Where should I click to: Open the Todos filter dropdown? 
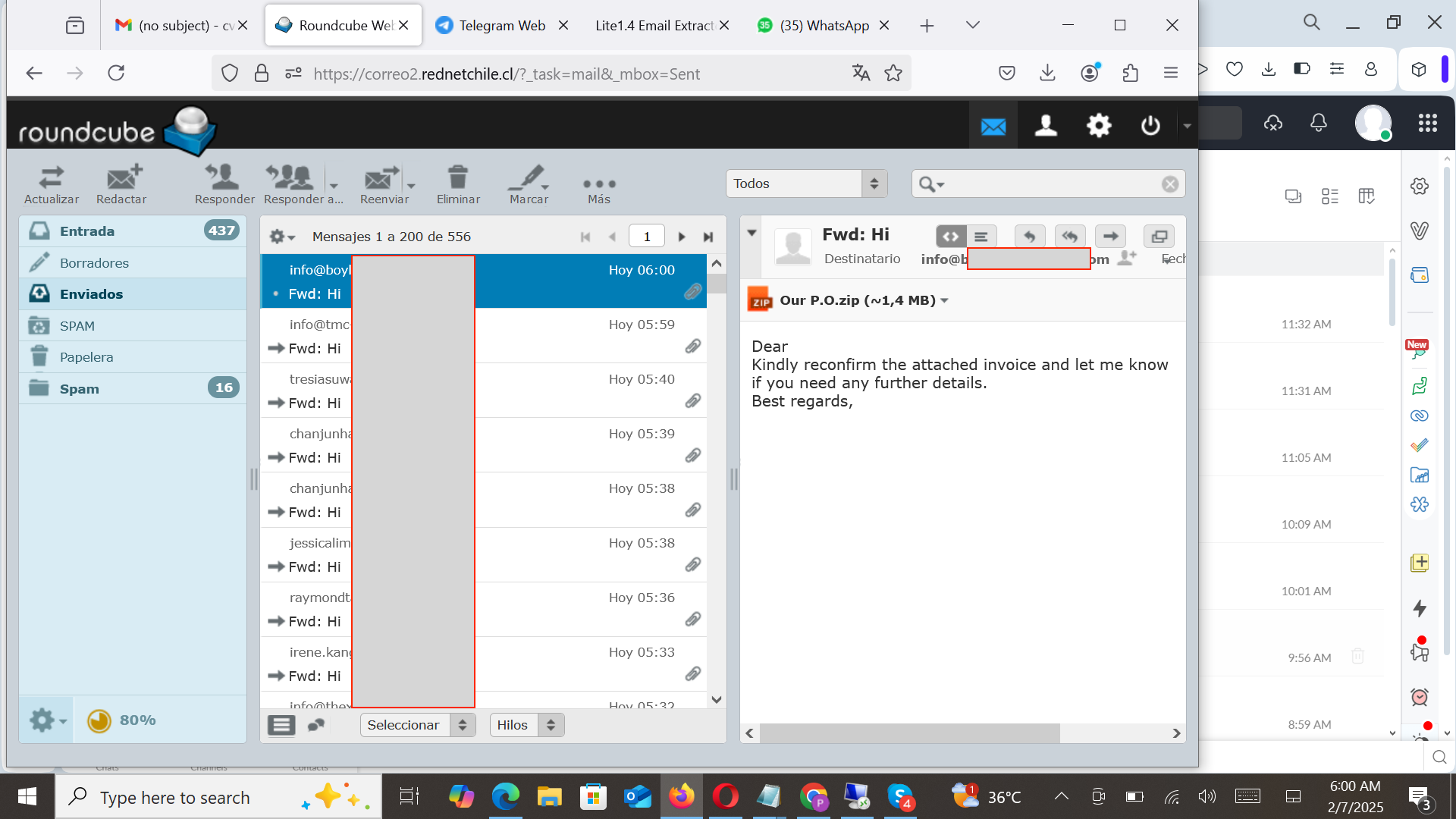pyautogui.click(x=806, y=184)
